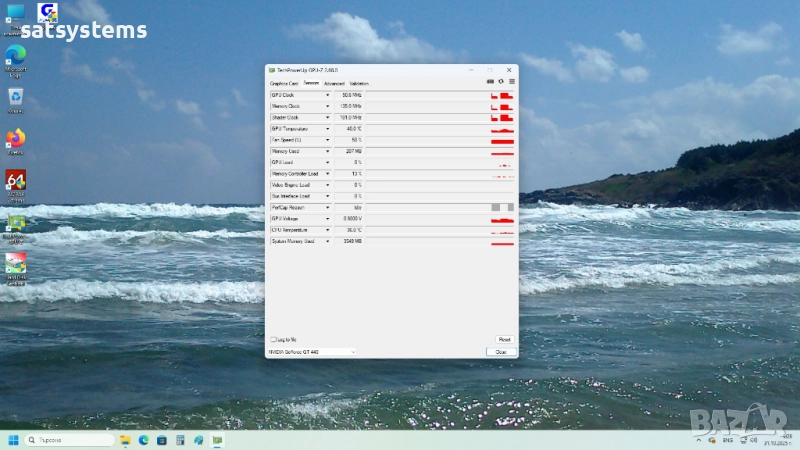The width and height of the screenshot is (800, 450).
Task: Expand the GPU Temperature sensor dropdown
Action: [327, 129]
